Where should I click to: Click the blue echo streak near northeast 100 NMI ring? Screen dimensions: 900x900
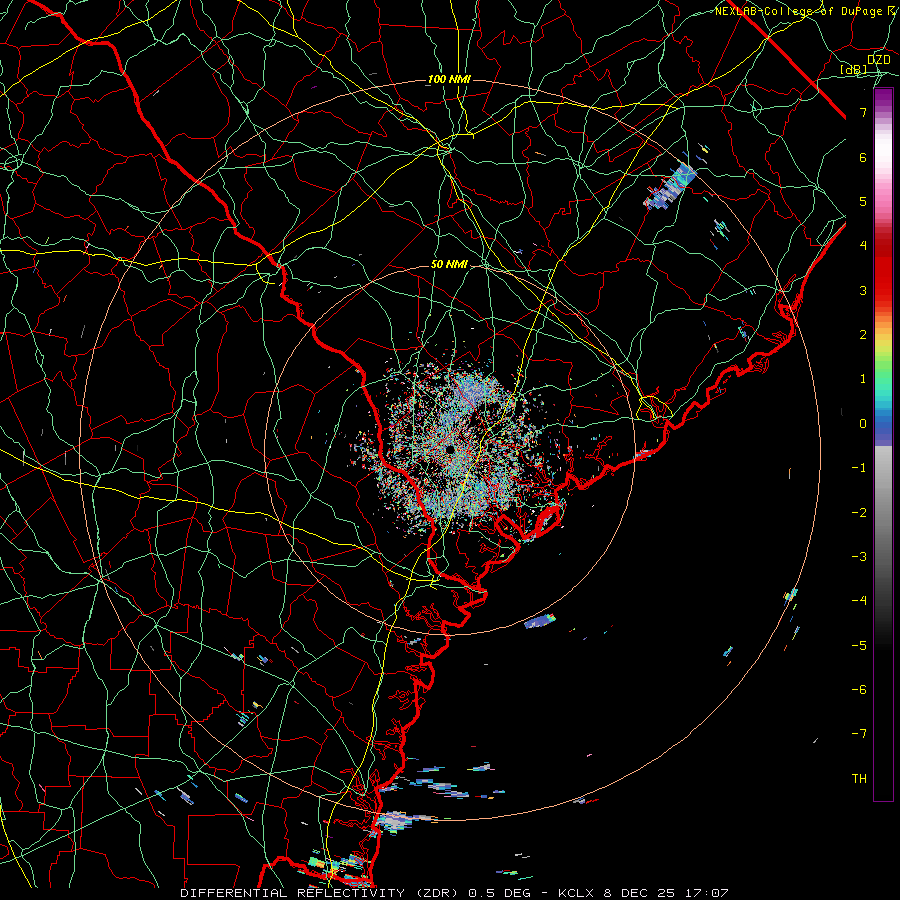coord(670,187)
